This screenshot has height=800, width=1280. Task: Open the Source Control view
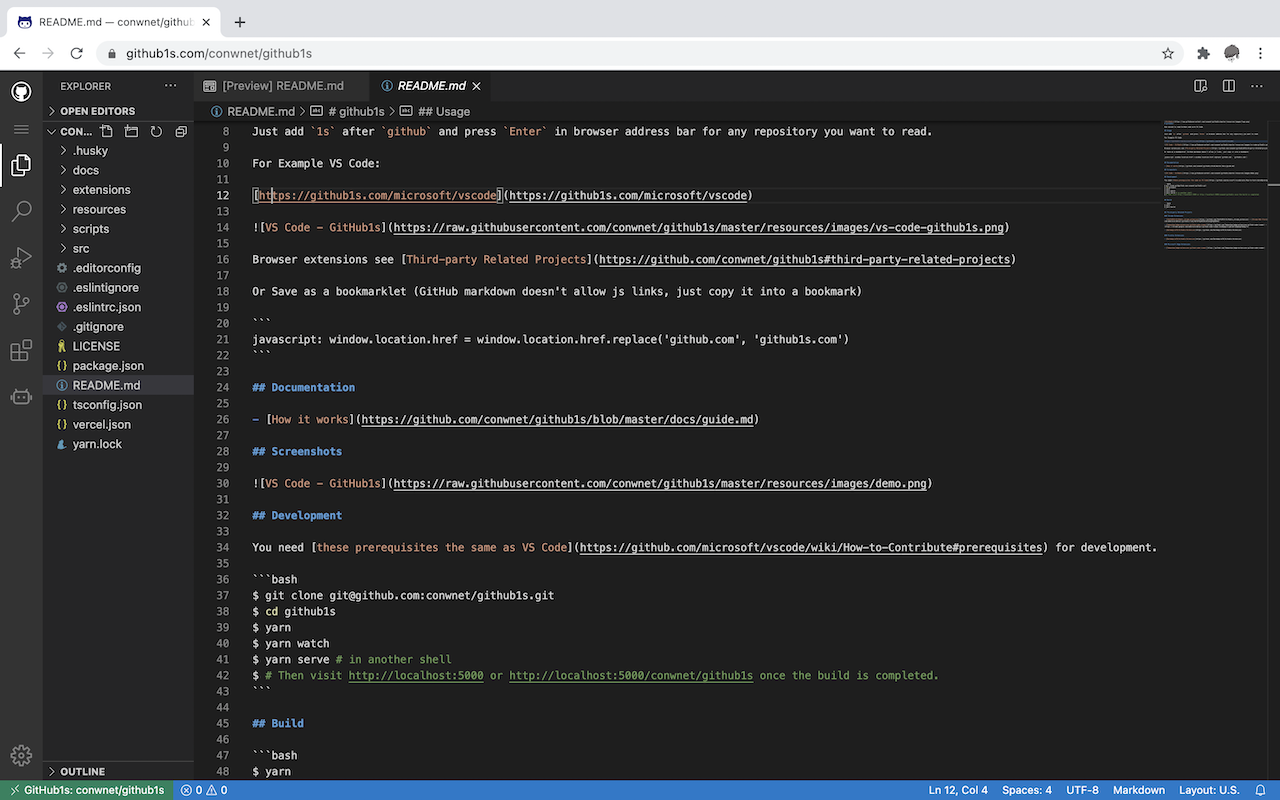20,304
